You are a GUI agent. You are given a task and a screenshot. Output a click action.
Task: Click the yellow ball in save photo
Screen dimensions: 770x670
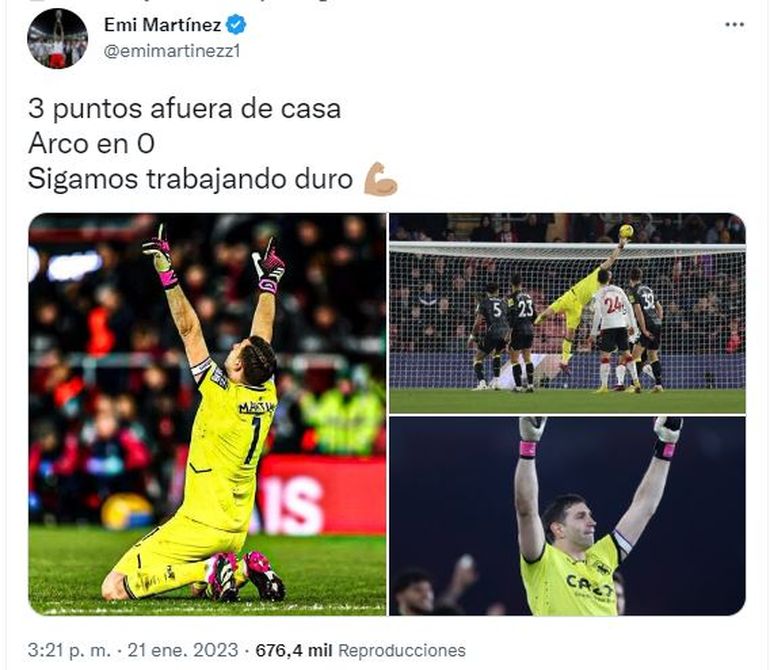pos(626,231)
